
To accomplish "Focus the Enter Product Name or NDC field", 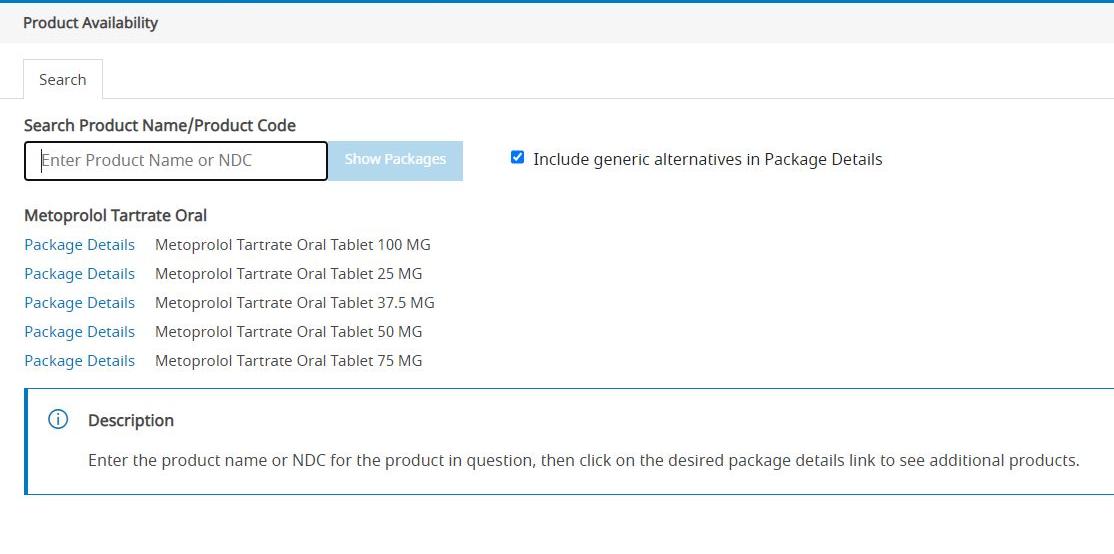I will 176,161.
